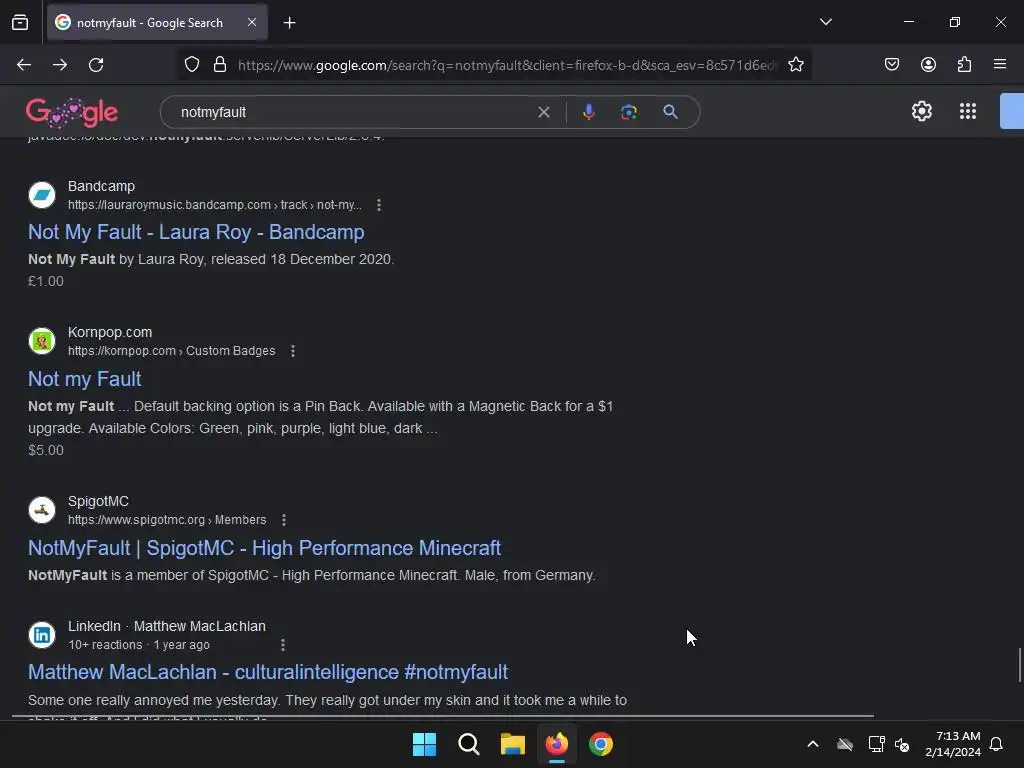Open more options for Bandcamp result
The height and width of the screenshot is (768, 1024).
379,205
